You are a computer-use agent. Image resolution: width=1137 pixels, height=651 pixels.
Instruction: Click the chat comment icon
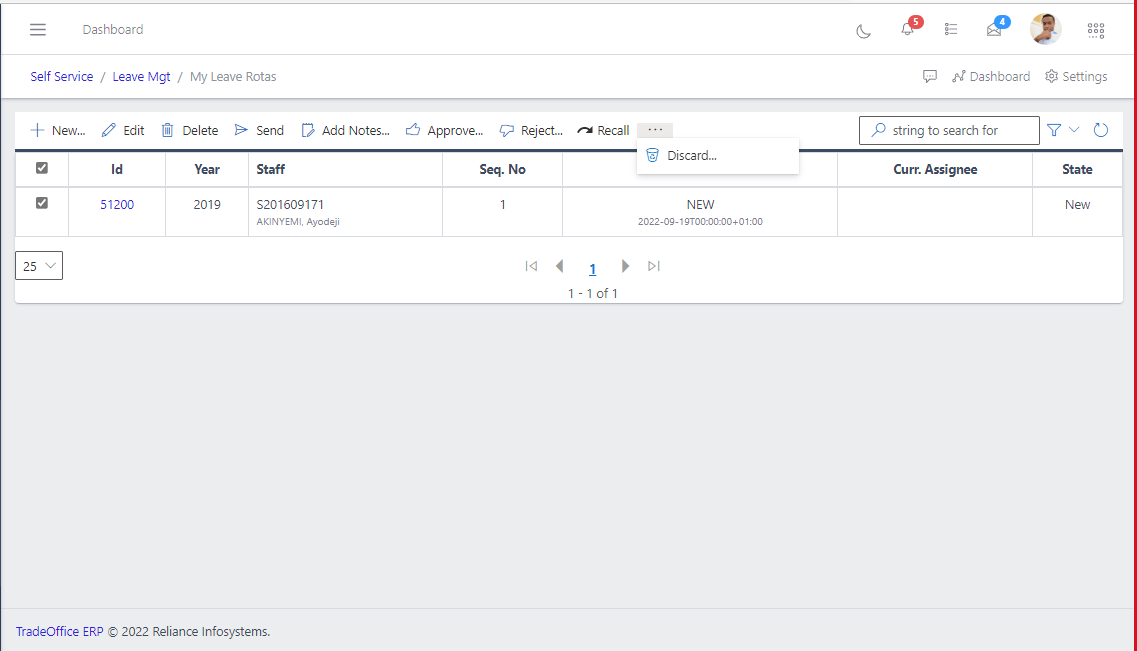pyautogui.click(x=930, y=77)
